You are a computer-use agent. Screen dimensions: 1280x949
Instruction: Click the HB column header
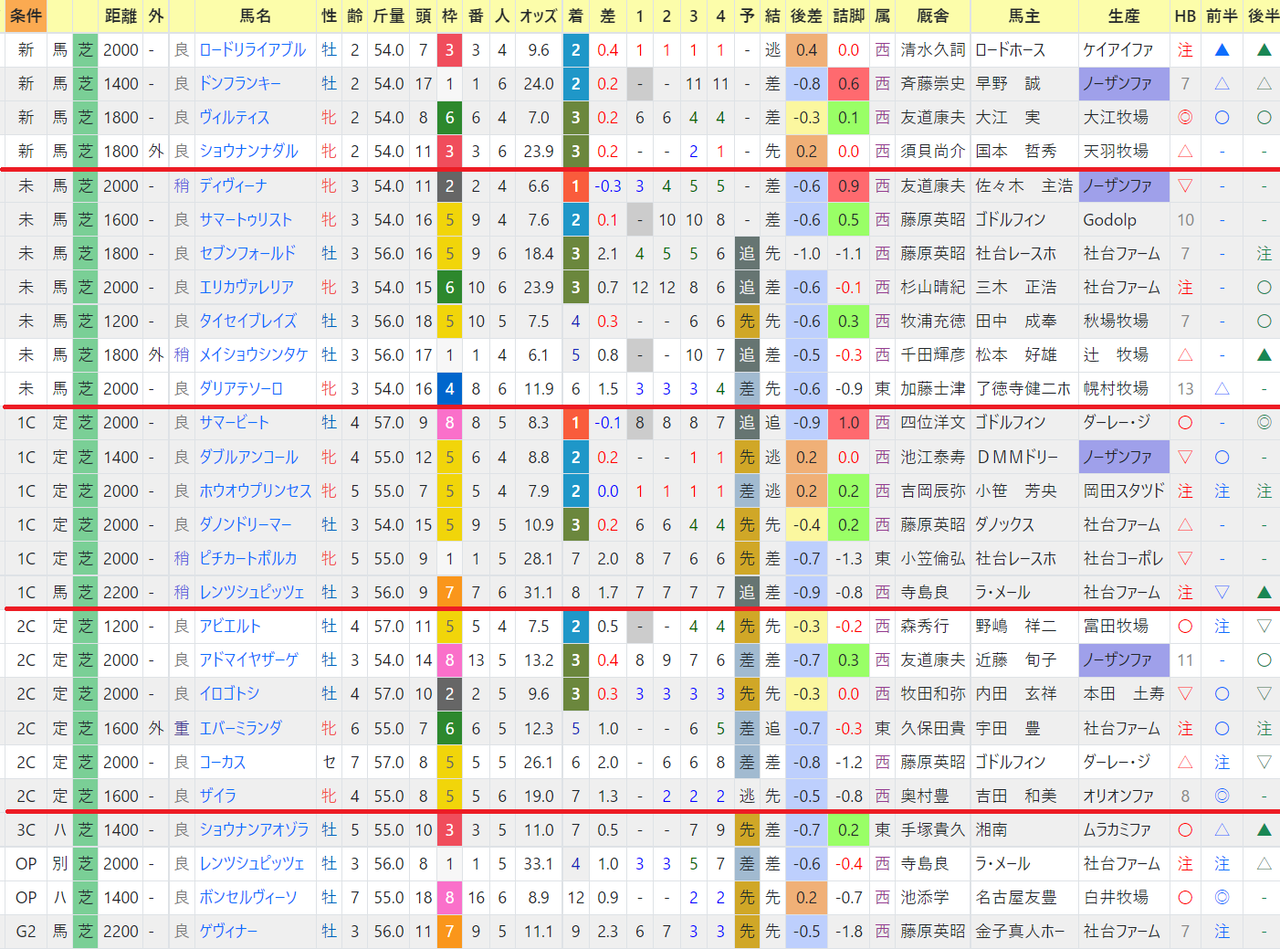1185,16
